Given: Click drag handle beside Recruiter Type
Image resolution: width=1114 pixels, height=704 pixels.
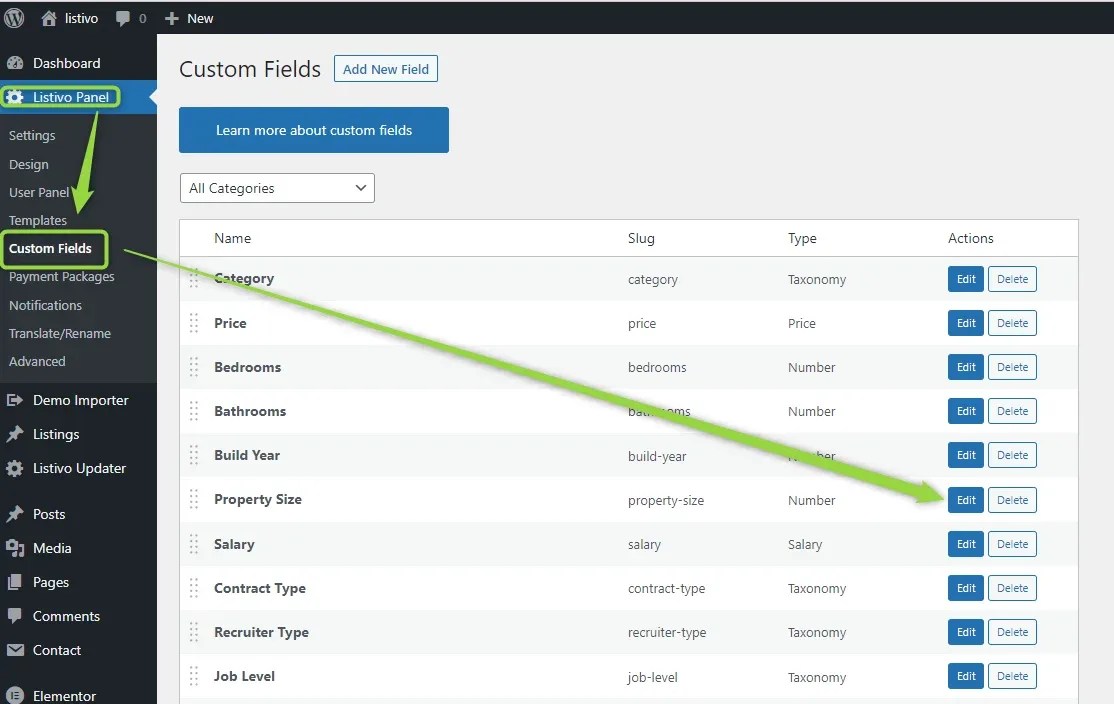Looking at the screenshot, I should [x=194, y=632].
